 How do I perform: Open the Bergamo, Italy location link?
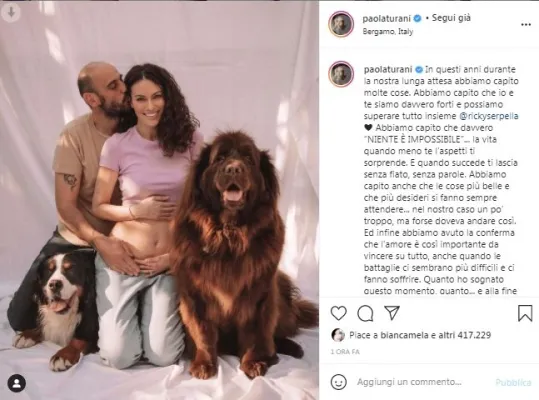[x=388, y=32]
